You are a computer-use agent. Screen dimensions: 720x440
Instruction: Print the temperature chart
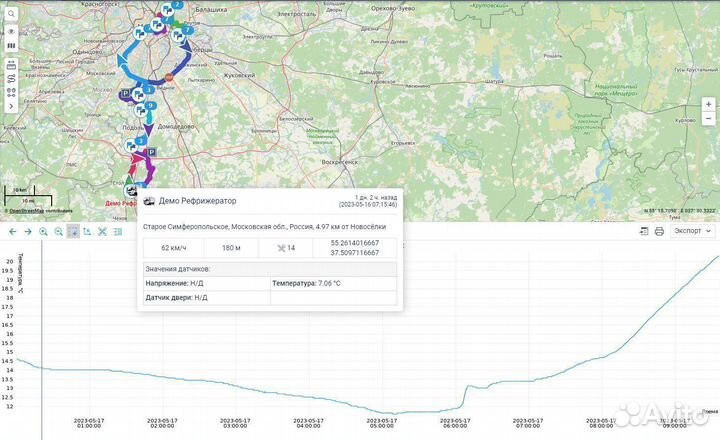pyautogui.click(x=659, y=231)
